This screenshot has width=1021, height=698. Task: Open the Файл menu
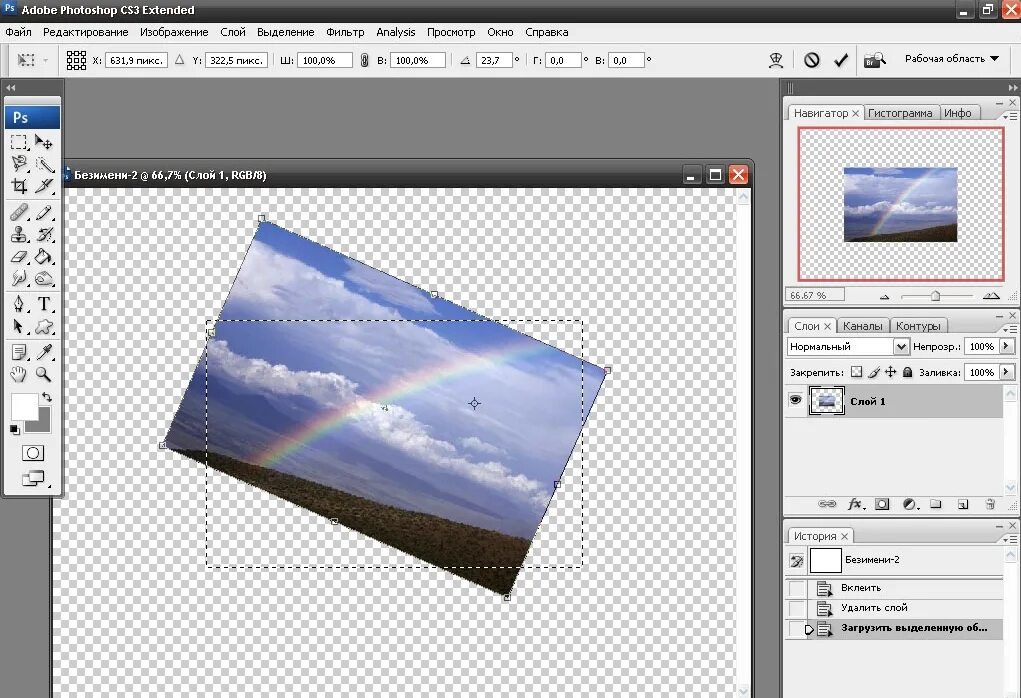click(18, 32)
